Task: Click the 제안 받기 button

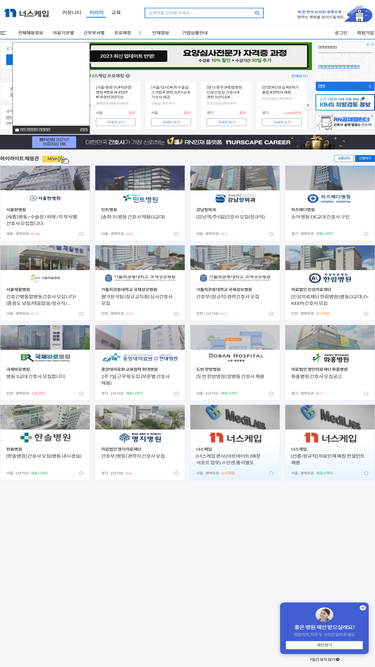Action: coord(324,645)
